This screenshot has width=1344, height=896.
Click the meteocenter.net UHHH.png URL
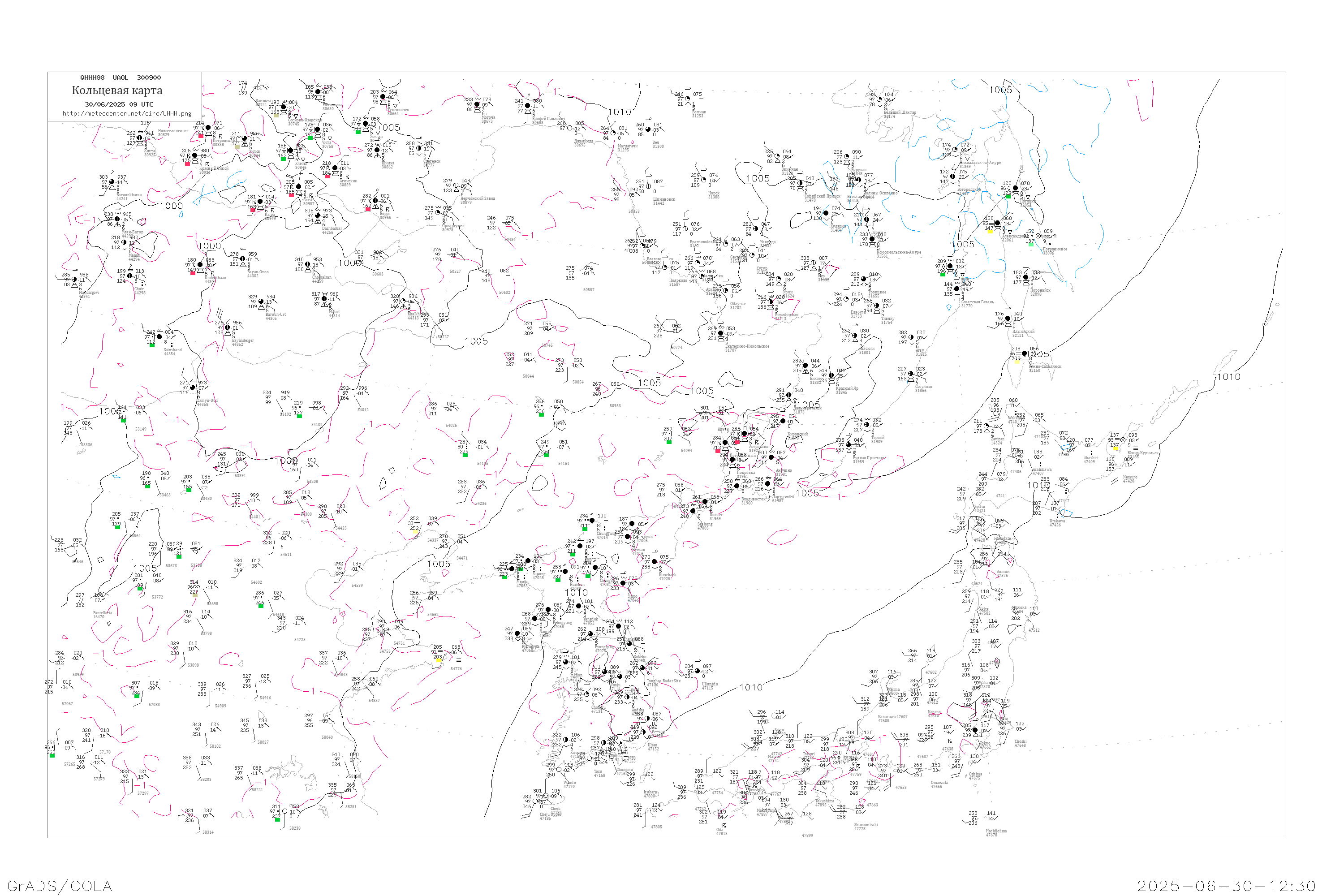(x=127, y=114)
